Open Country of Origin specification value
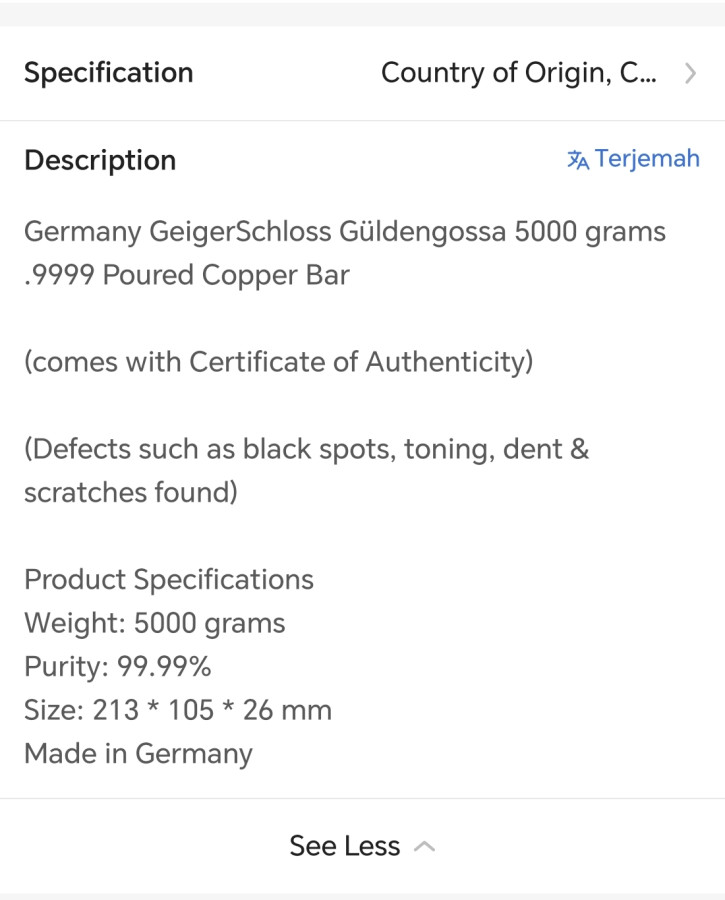The height and width of the screenshot is (900, 725). [x=519, y=73]
